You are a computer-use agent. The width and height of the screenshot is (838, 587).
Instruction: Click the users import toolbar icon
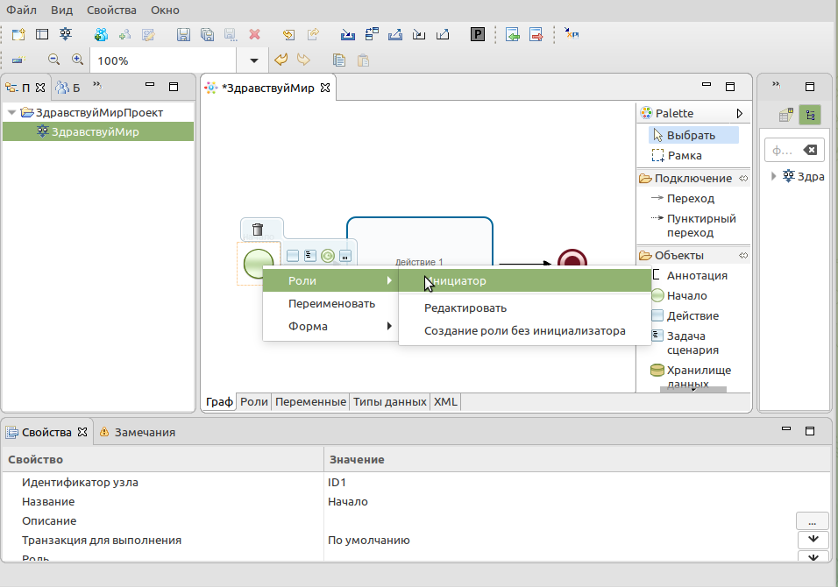pyautogui.click(x=100, y=35)
